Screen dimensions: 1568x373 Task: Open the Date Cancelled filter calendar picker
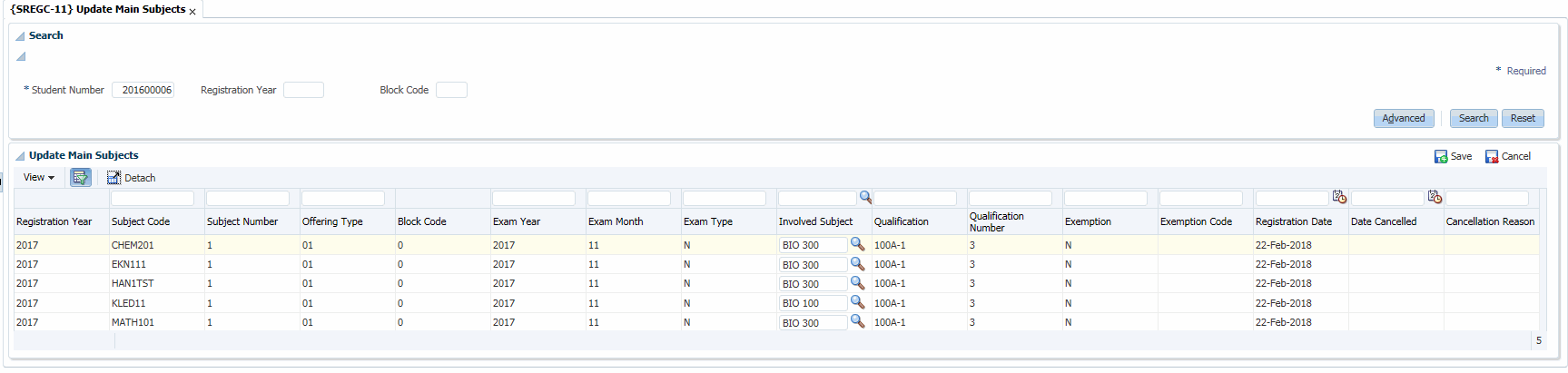pyautogui.click(x=1435, y=197)
